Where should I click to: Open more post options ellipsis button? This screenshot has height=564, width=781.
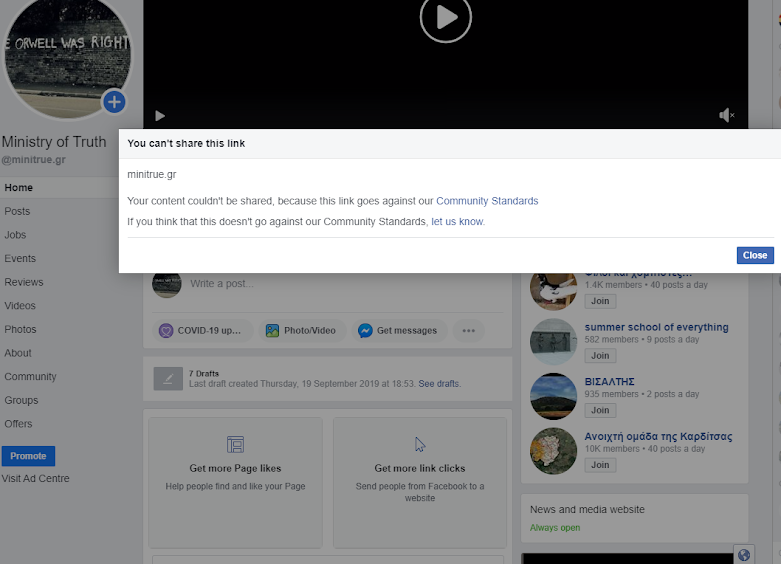[x=468, y=330]
